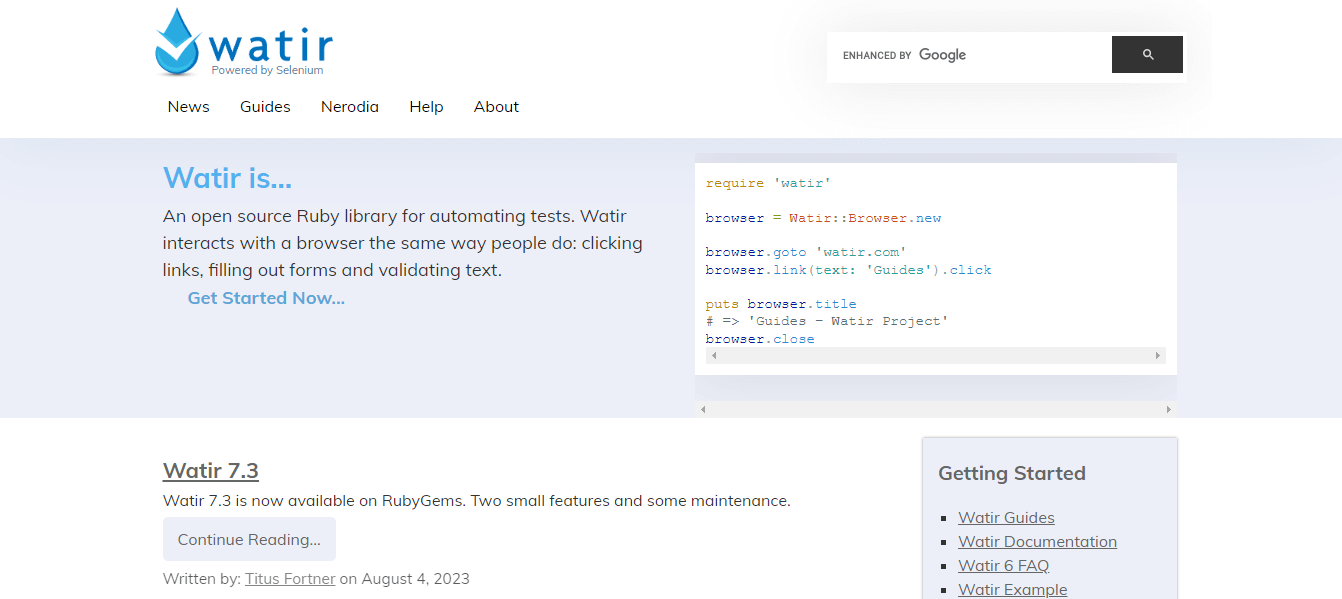Go to the Nerodia page
The width and height of the screenshot is (1342, 599).
[x=349, y=107]
